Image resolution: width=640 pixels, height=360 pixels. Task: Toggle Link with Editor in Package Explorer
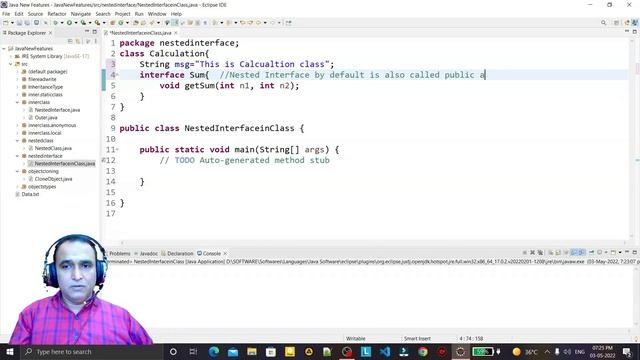78,41
